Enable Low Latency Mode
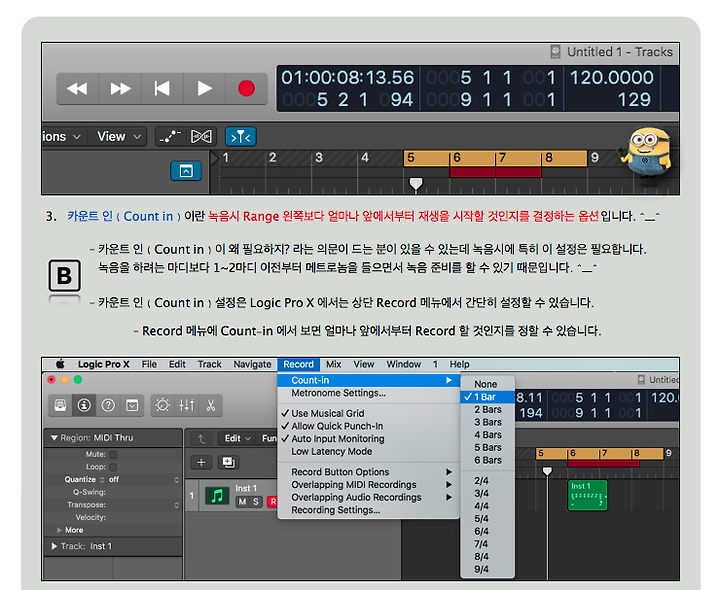Screen dimensions: 720x590 pyautogui.click(x=369, y=451)
